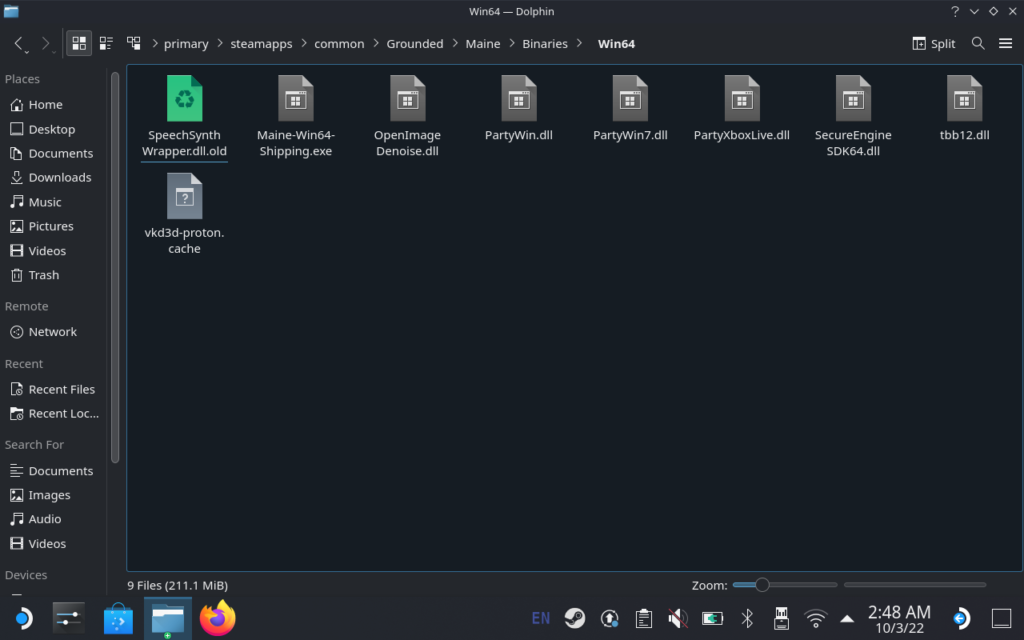Open Wi-Fi network tray icon
Image resolution: width=1024 pixels, height=640 pixels.
[x=816, y=618]
